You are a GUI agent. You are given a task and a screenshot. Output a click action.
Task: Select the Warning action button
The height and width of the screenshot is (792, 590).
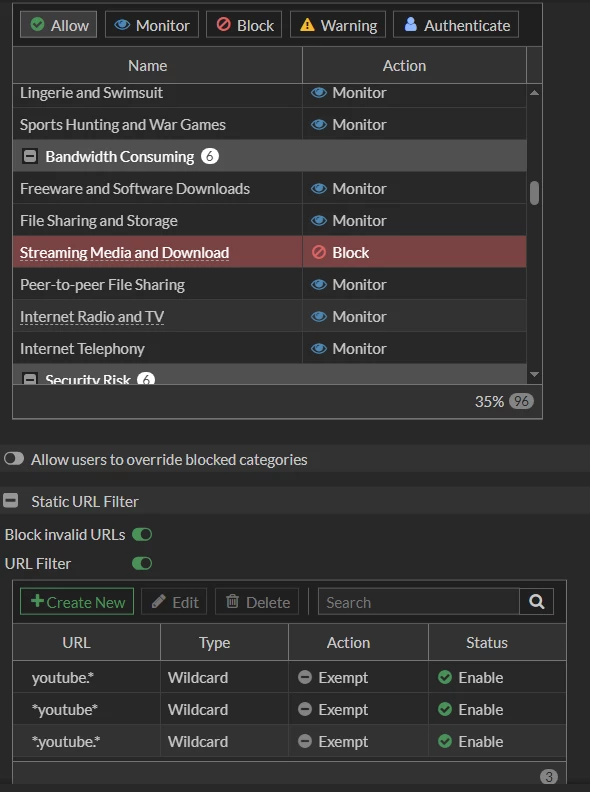338,25
